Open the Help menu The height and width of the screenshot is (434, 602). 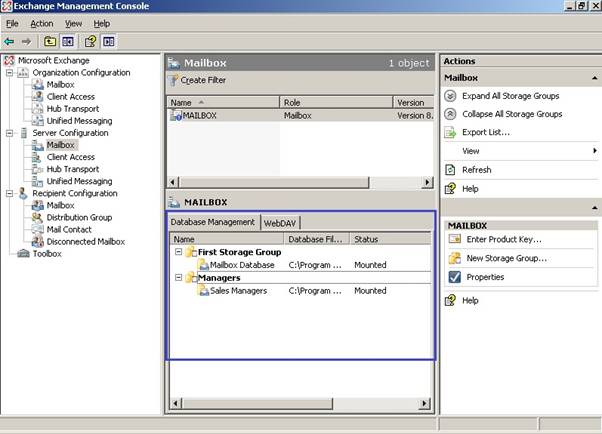pos(102,23)
